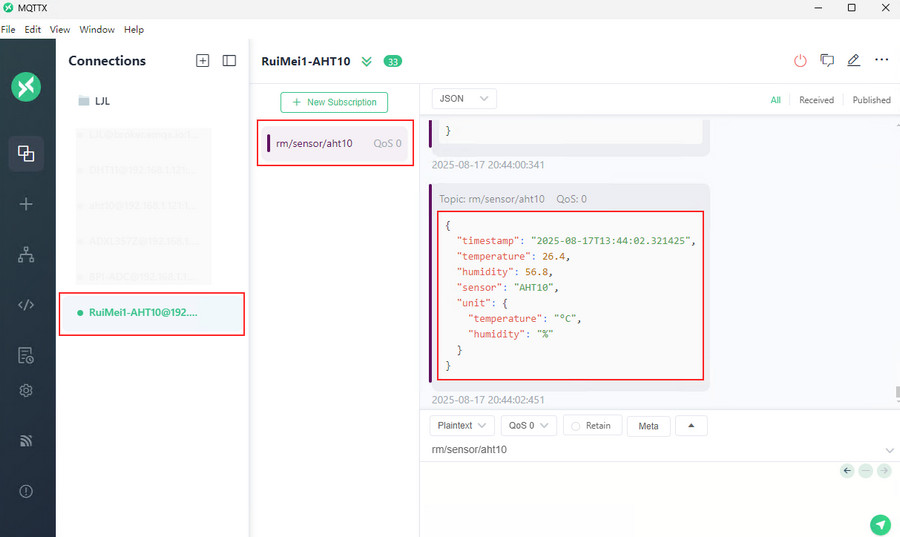900x537 pixels.
Task: Click the New Subscription button
Action: [334, 102]
